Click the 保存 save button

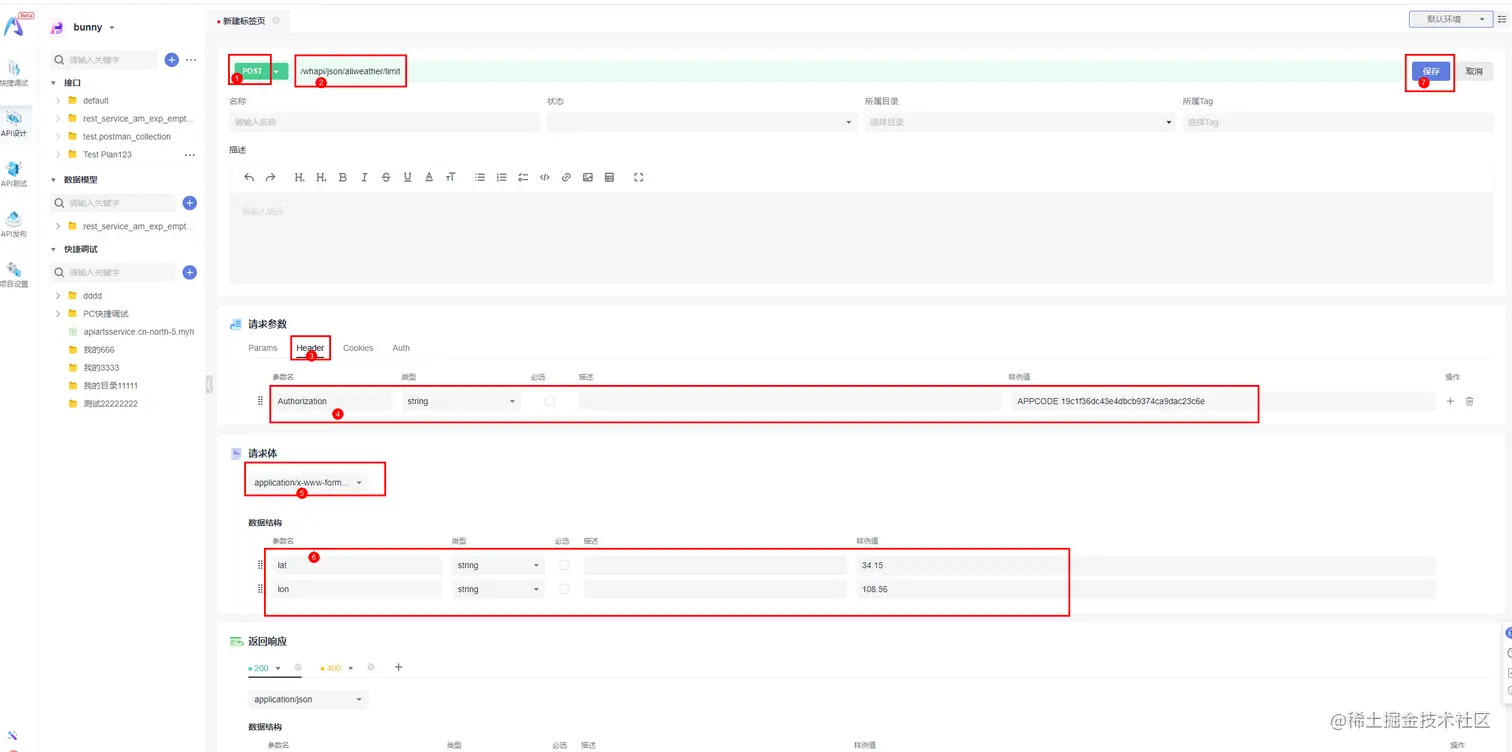pyautogui.click(x=1431, y=71)
